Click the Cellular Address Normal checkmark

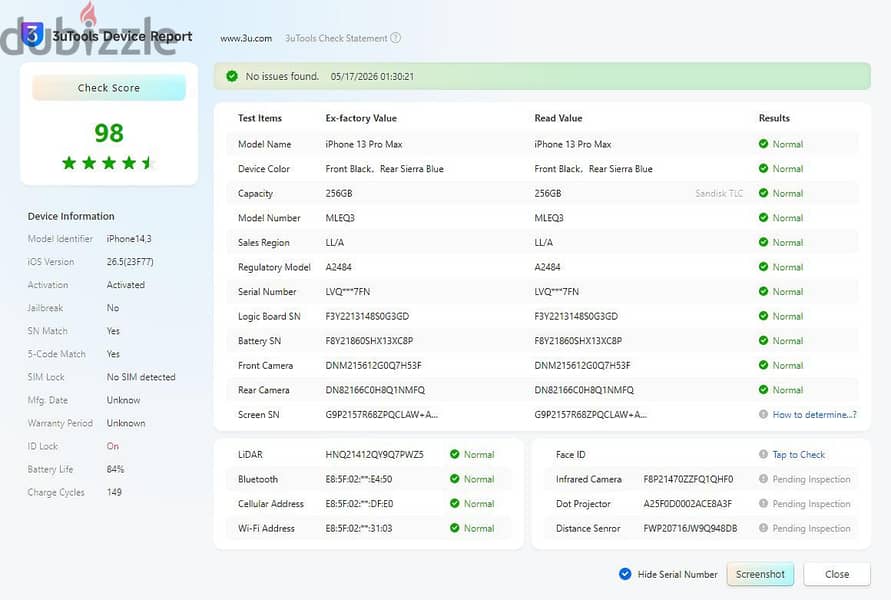(455, 503)
